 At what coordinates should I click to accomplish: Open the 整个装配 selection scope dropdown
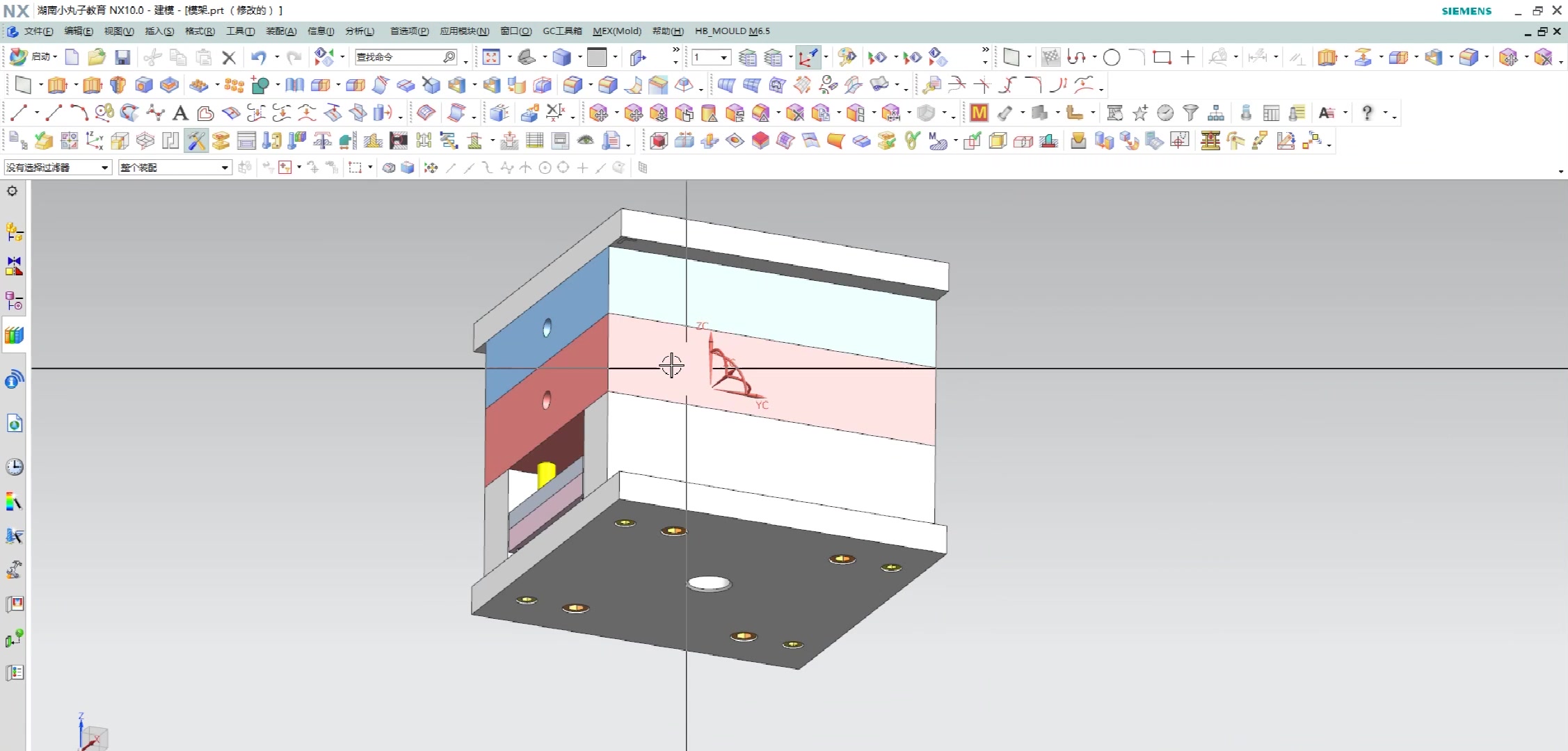[175, 168]
